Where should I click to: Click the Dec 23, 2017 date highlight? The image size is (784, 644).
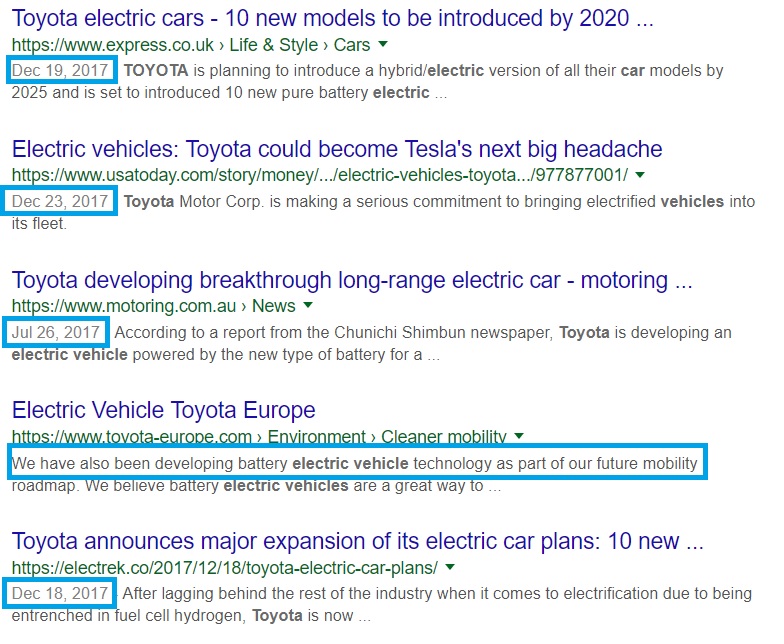[62, 201]
